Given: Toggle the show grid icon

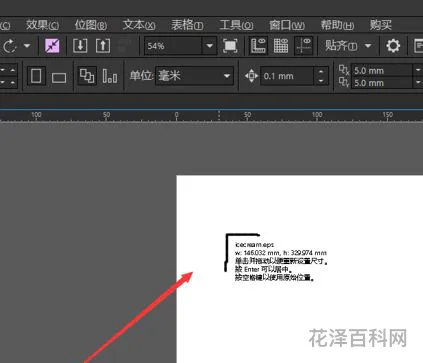Looking at the screenshot, I should click(281, 46).
